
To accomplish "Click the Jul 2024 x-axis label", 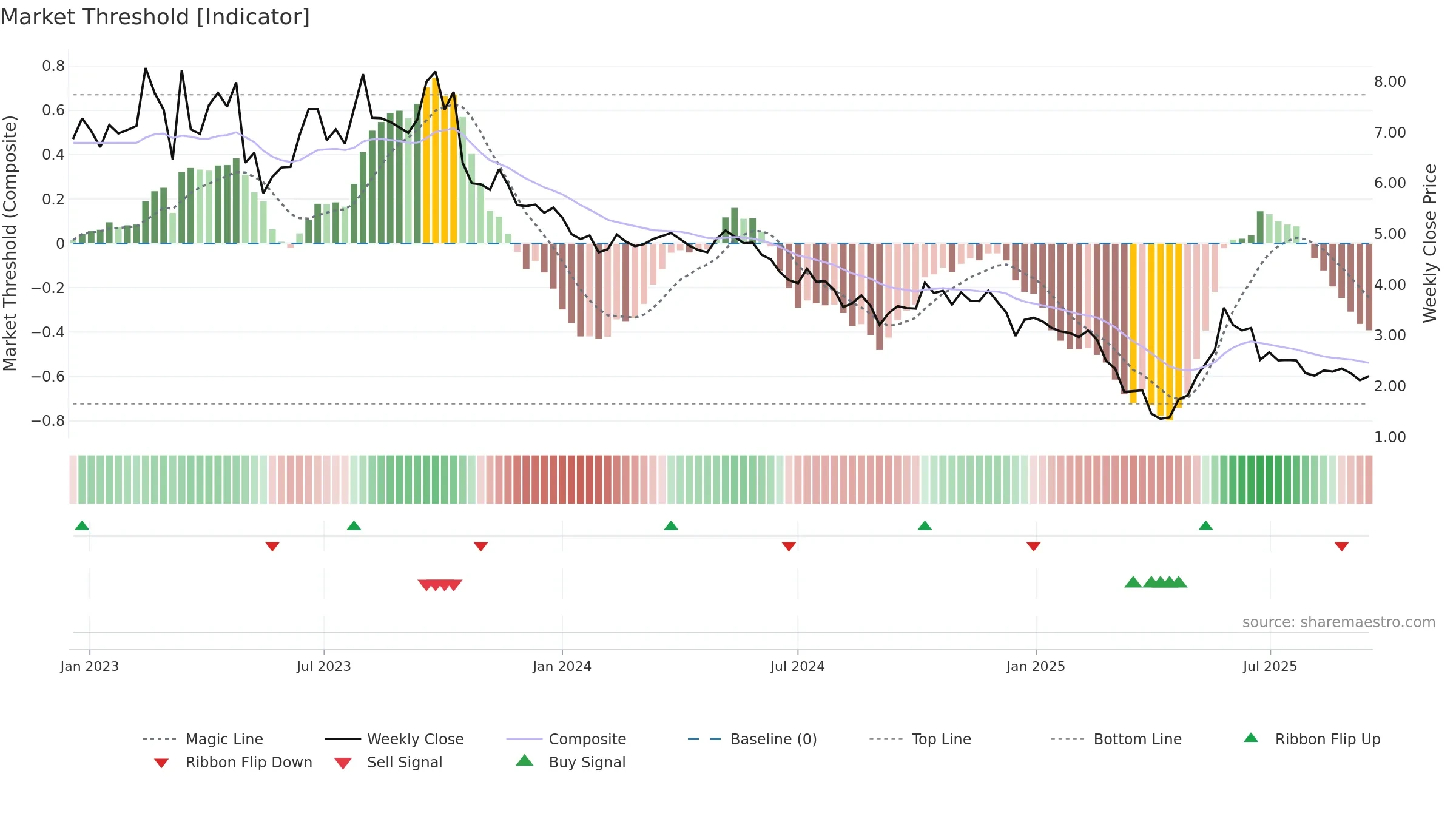I will (x=798, y=666).
